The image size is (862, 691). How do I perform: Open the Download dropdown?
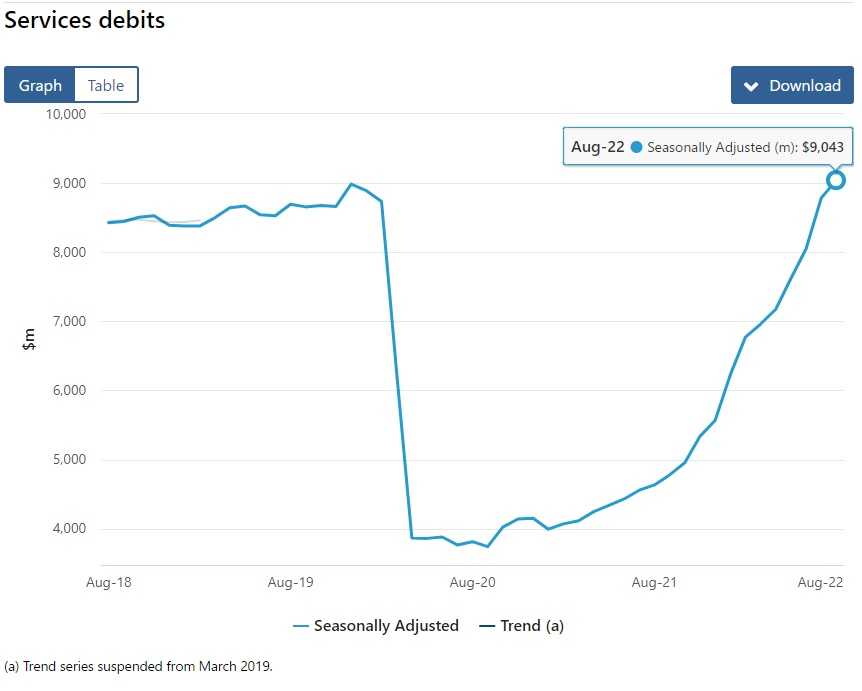[792, 85]
